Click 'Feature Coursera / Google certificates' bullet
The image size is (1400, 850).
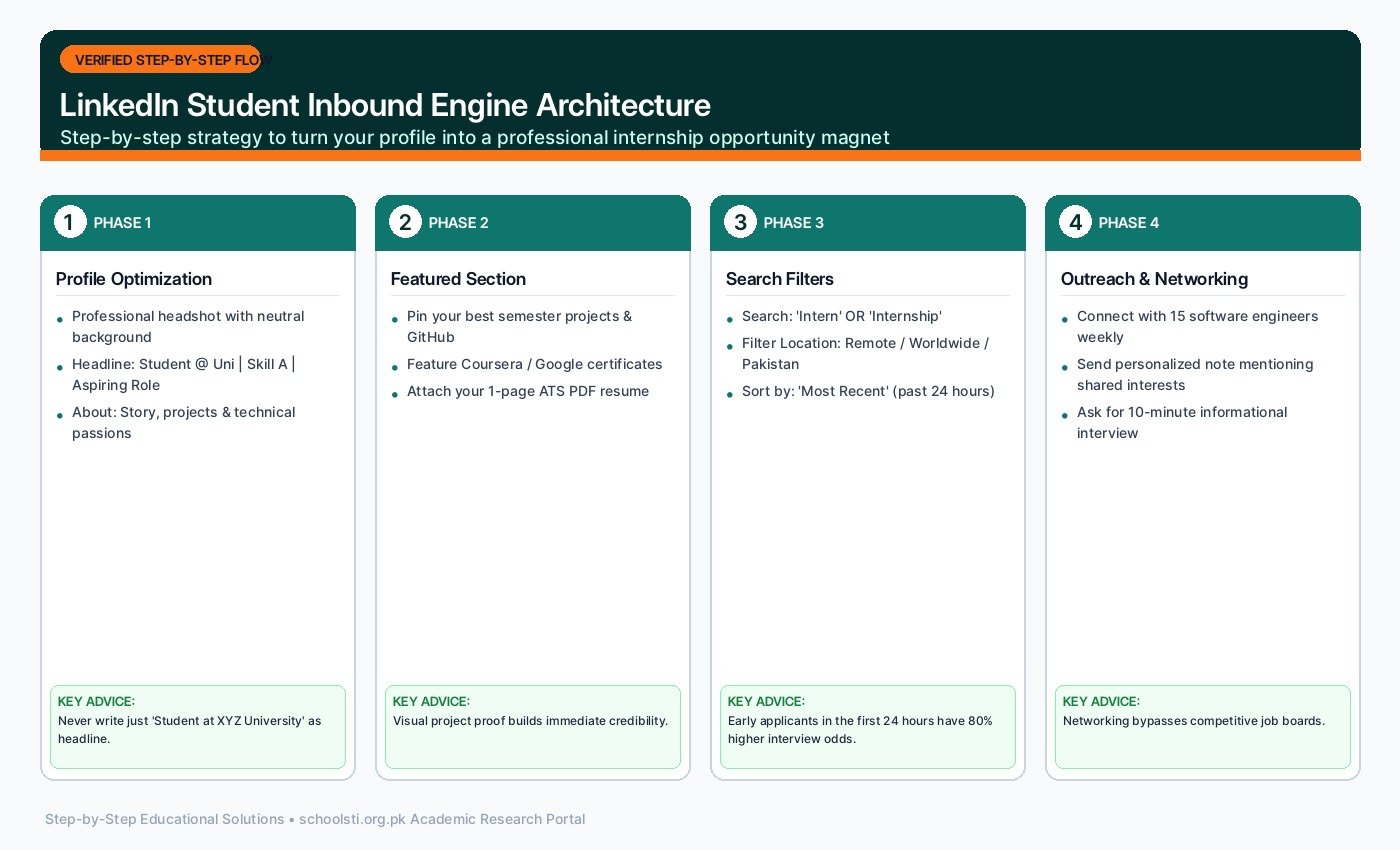tap(534, 364)
